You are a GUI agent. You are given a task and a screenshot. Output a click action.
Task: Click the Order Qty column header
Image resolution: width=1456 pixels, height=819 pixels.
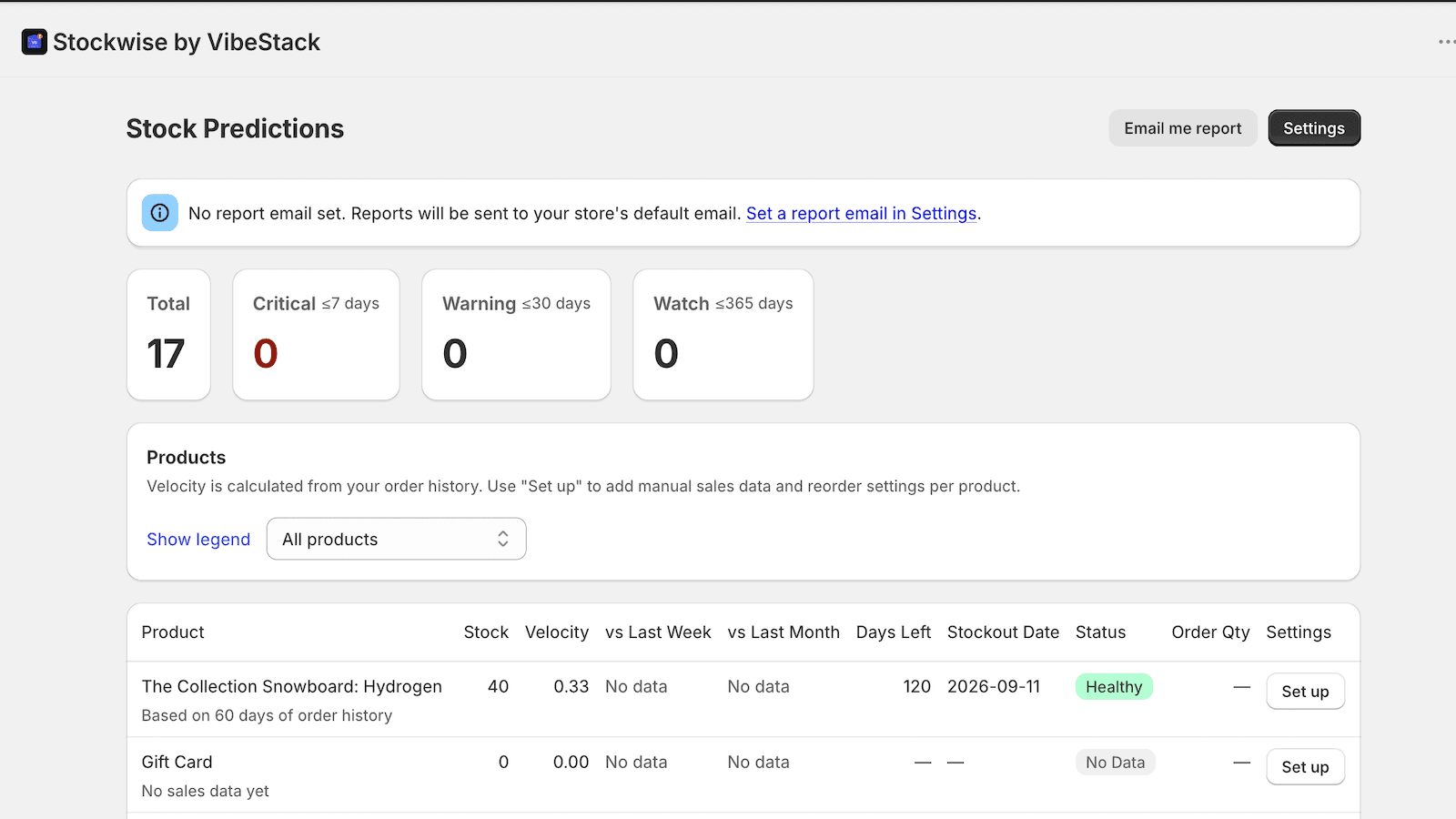[1210, 632]
